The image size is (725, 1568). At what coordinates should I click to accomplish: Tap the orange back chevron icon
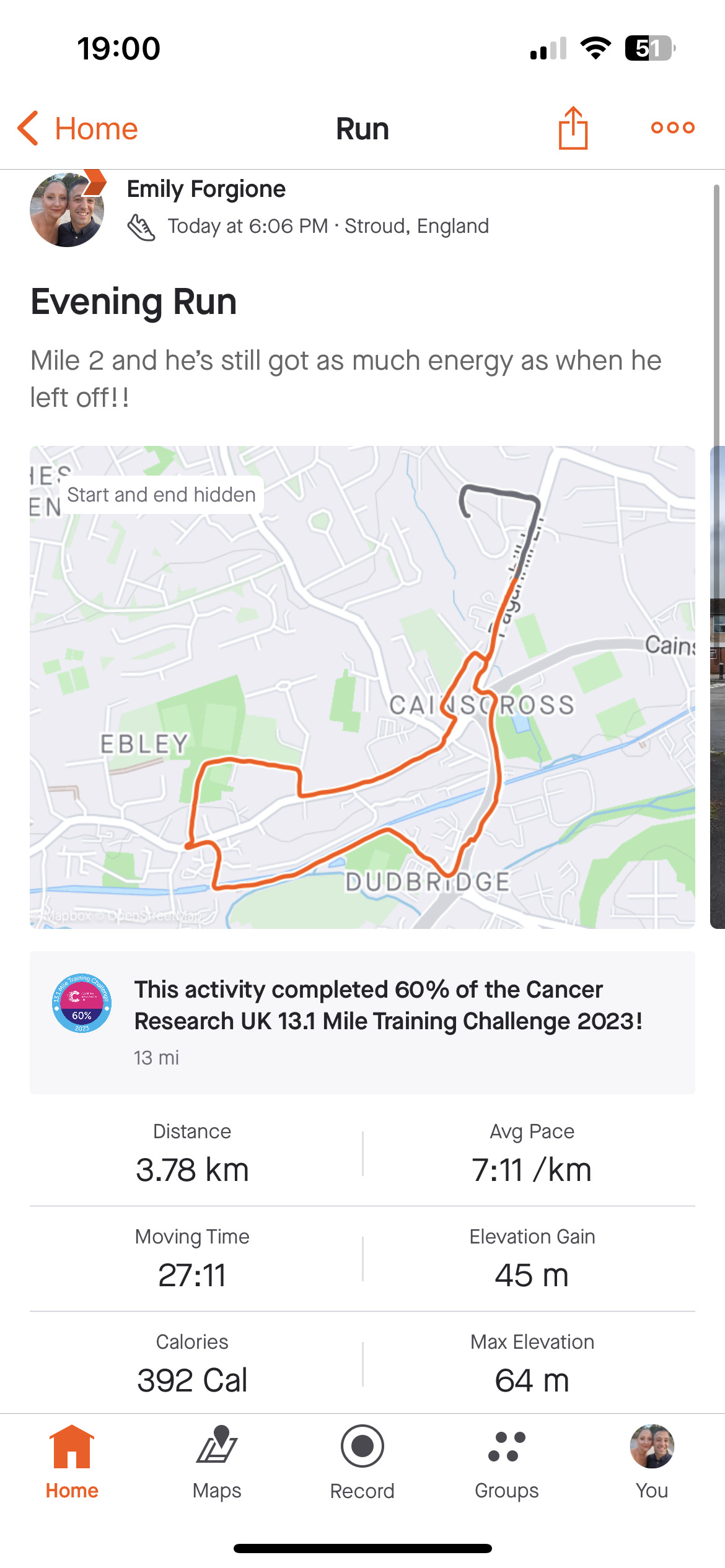(x=29, y=128)
